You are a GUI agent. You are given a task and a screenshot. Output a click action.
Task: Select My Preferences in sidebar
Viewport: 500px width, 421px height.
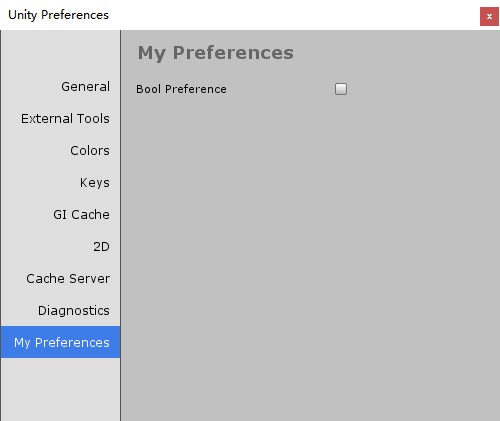[x=60, y=342]
